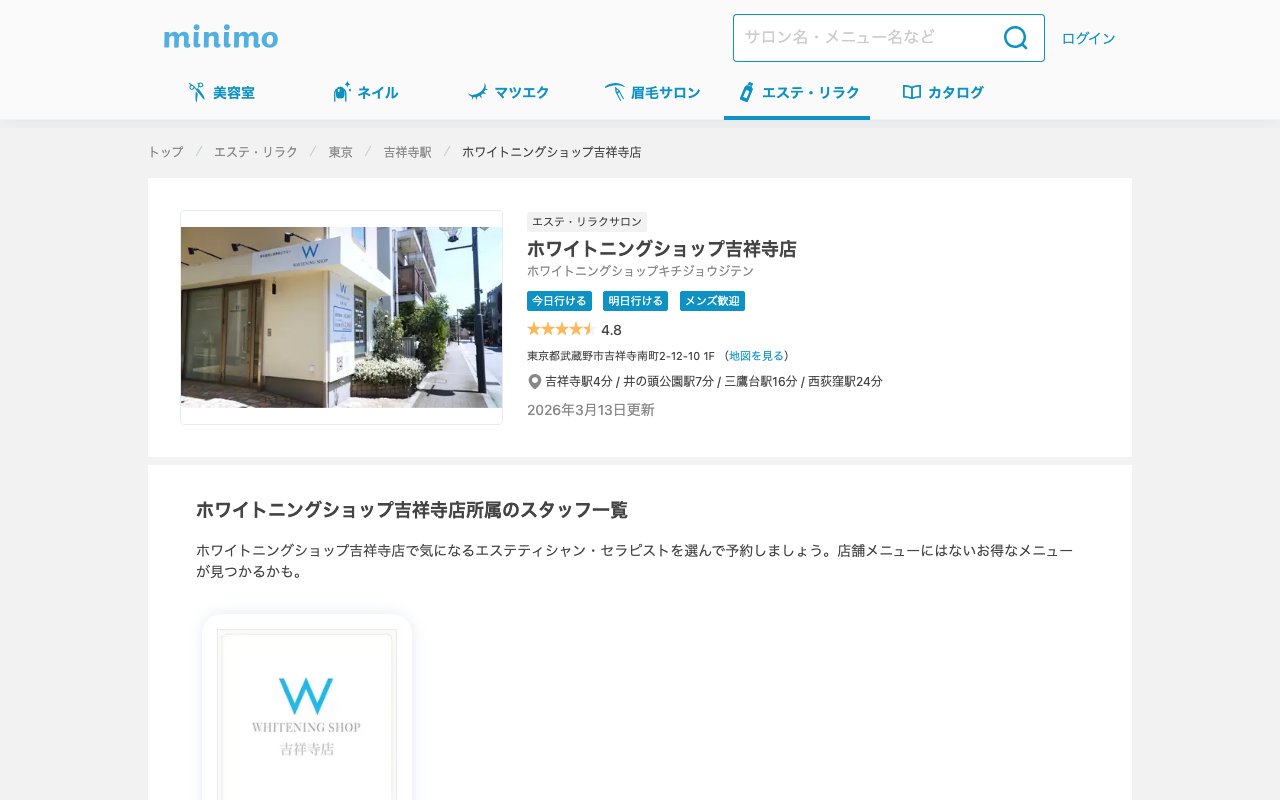Click the search magnifier icon
1280x800 pixels.
click(1015, 37)
